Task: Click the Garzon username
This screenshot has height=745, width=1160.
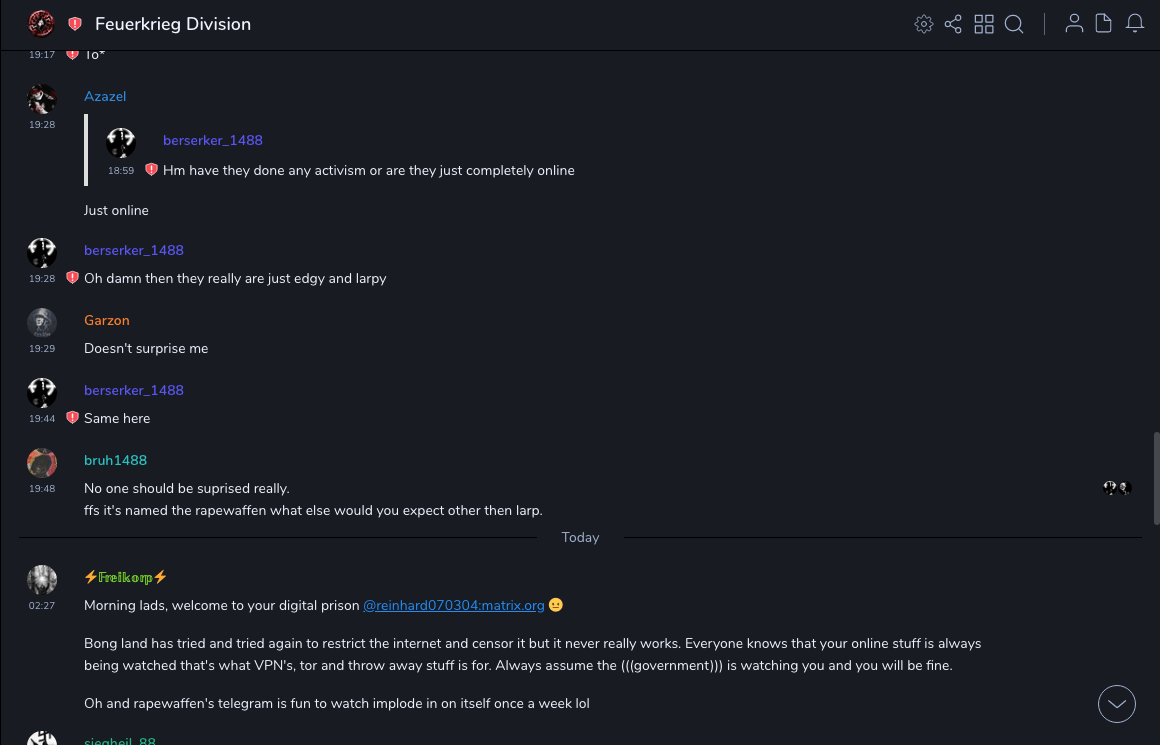Action: pyautogui.click(x=107, y=320)
